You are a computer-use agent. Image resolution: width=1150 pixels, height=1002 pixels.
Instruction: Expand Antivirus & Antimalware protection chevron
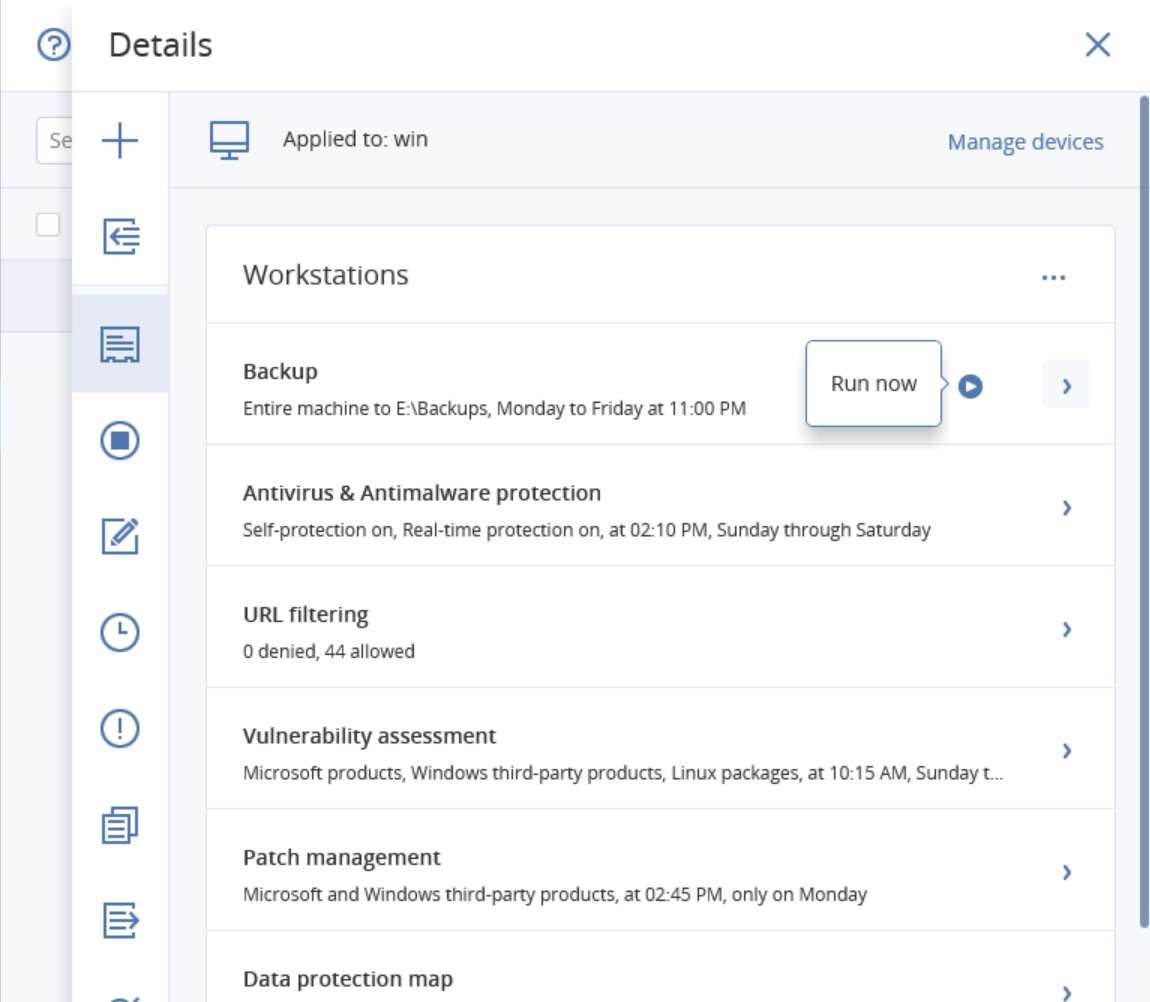[1066, 508]
